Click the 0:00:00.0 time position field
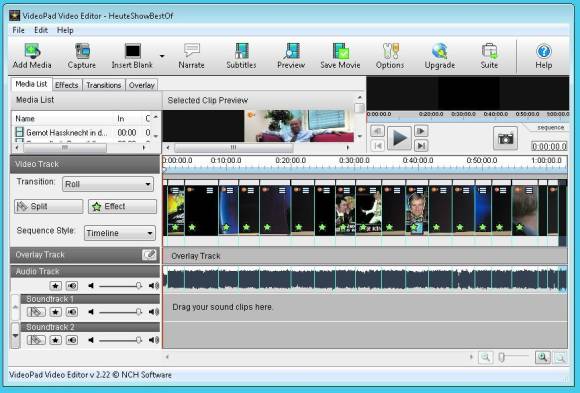Screen dimensions: 580x393 click(549, 147)
